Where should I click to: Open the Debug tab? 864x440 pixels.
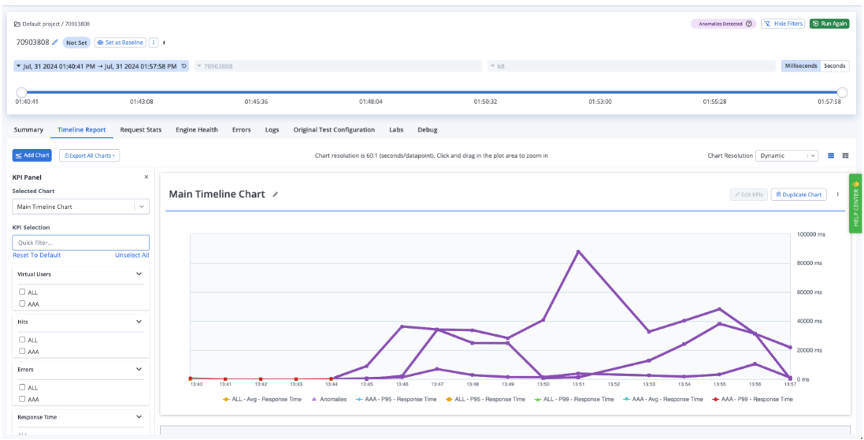428,130
